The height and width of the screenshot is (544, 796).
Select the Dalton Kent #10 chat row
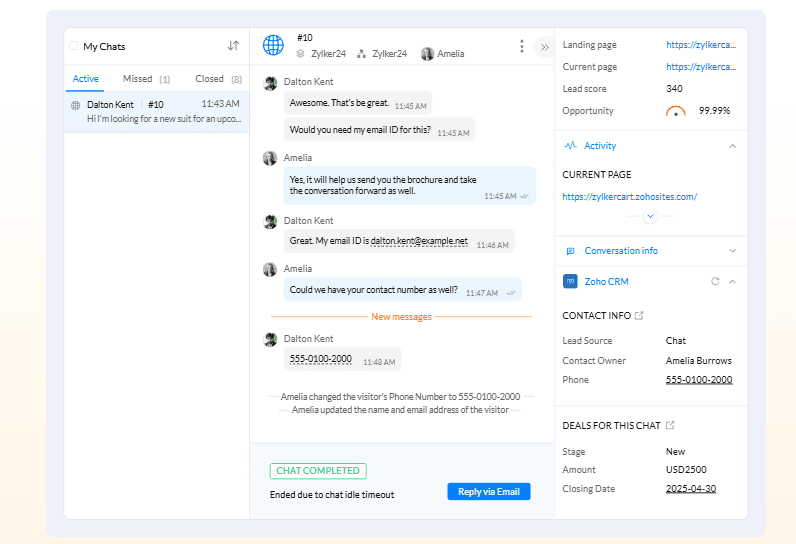[156, 112]
